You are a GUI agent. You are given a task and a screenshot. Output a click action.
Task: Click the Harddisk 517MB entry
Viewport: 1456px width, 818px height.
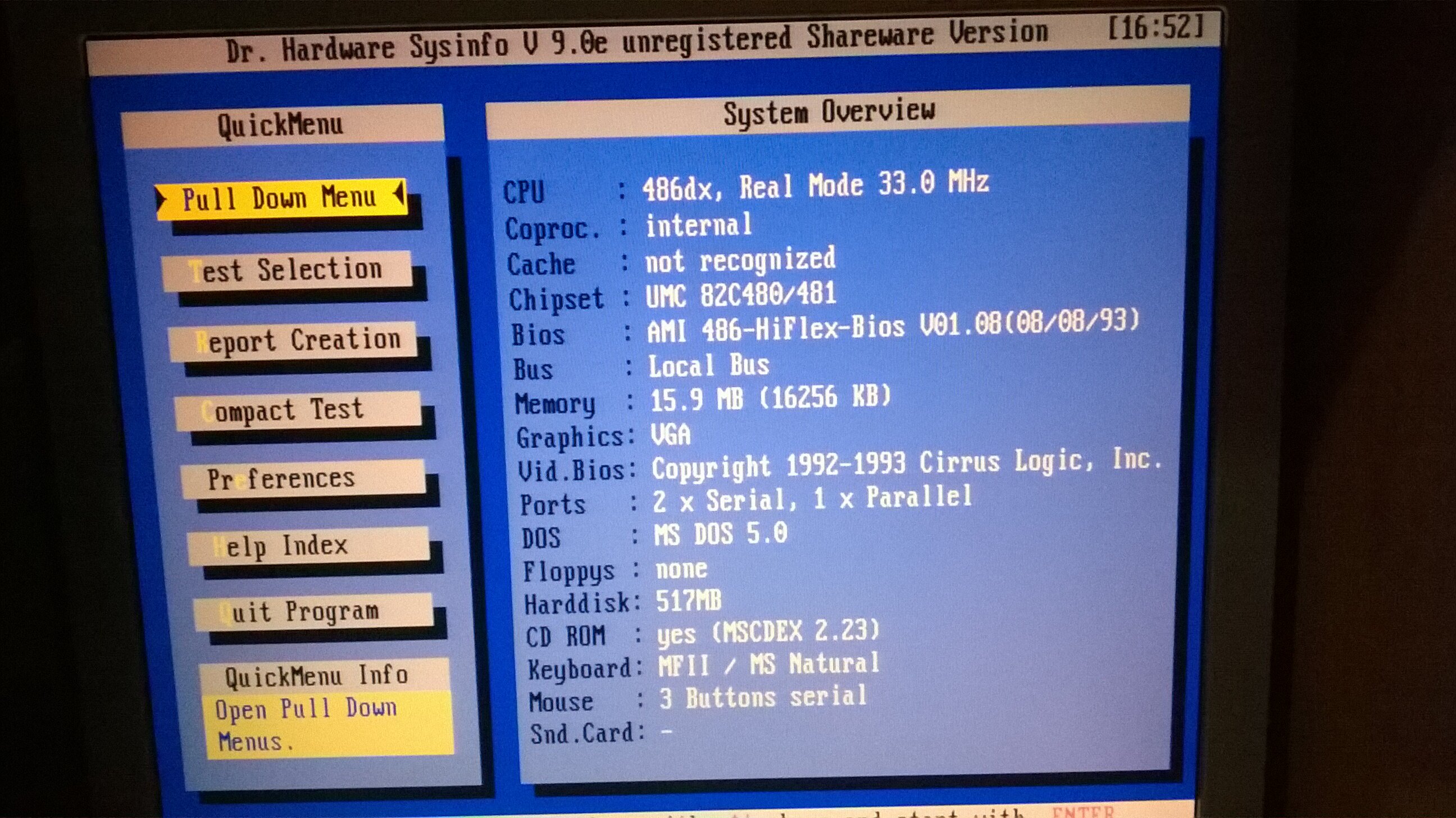tap(689, 601)
